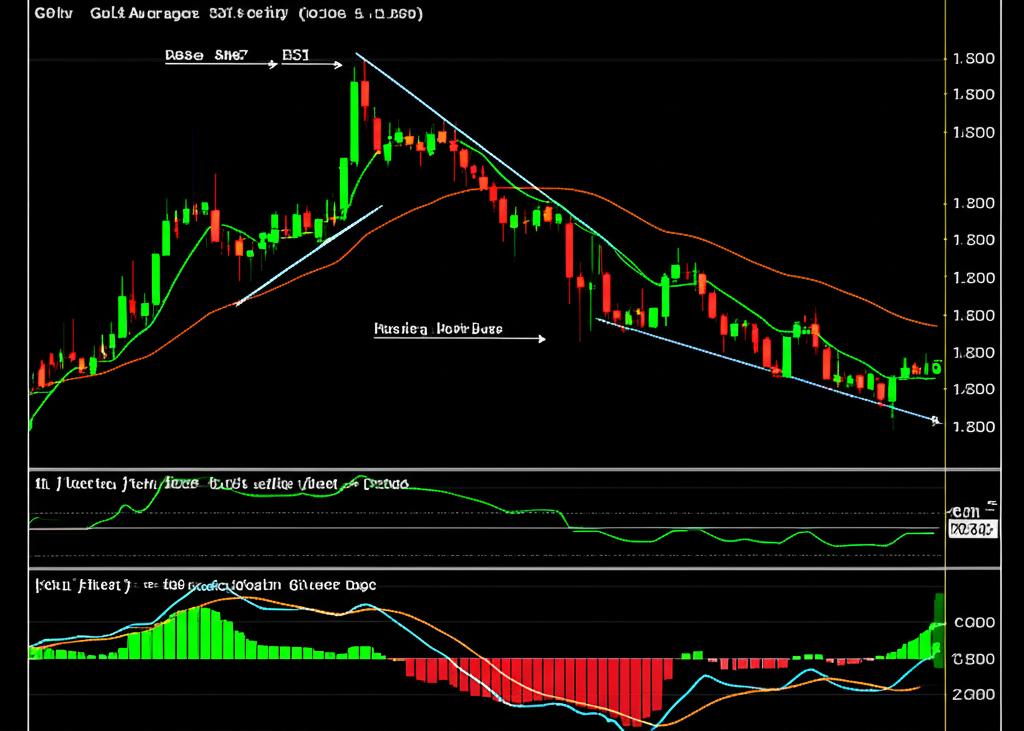1024x731 pixels.
Task: Select the short ascending blue trendline under candles
Action: [x=310, y=255]
